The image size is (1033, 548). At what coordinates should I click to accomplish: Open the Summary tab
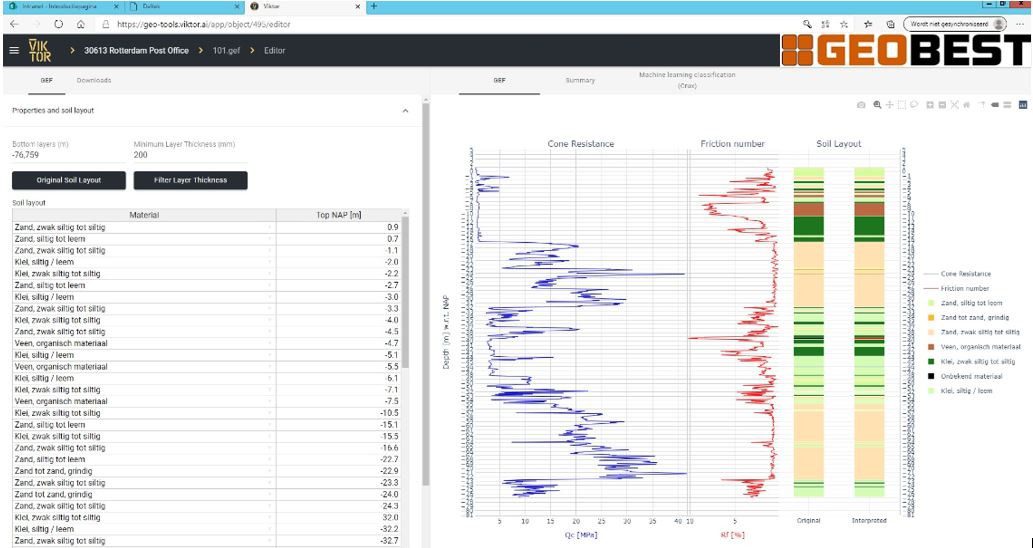click(580, 80)
